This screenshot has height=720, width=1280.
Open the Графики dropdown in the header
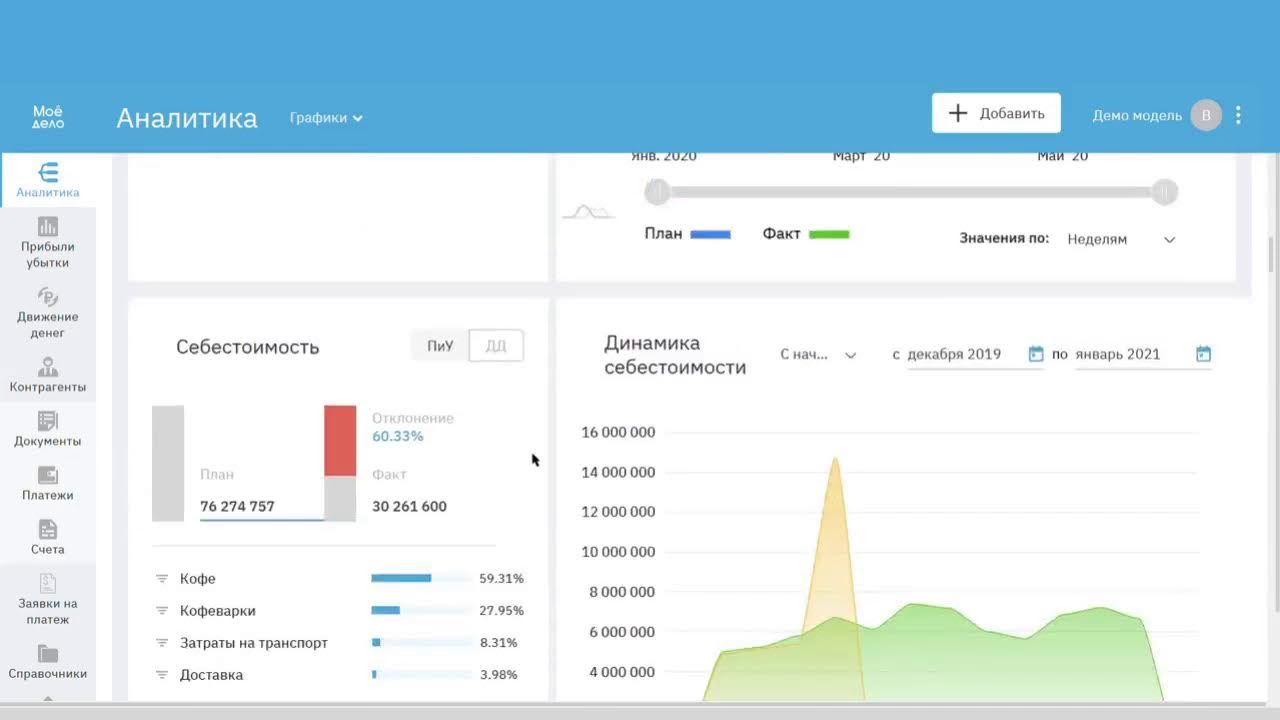pyautogui.click(x=326, y=117)
